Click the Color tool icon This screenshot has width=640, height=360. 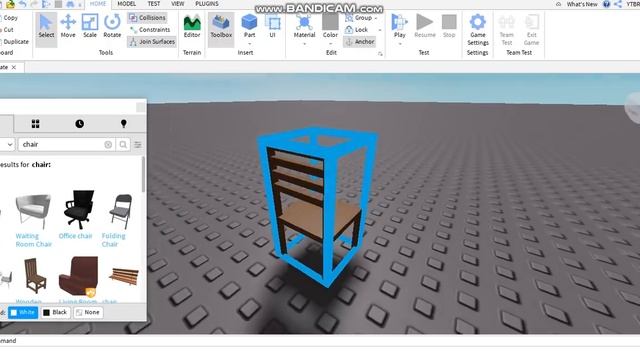point(330,23)
